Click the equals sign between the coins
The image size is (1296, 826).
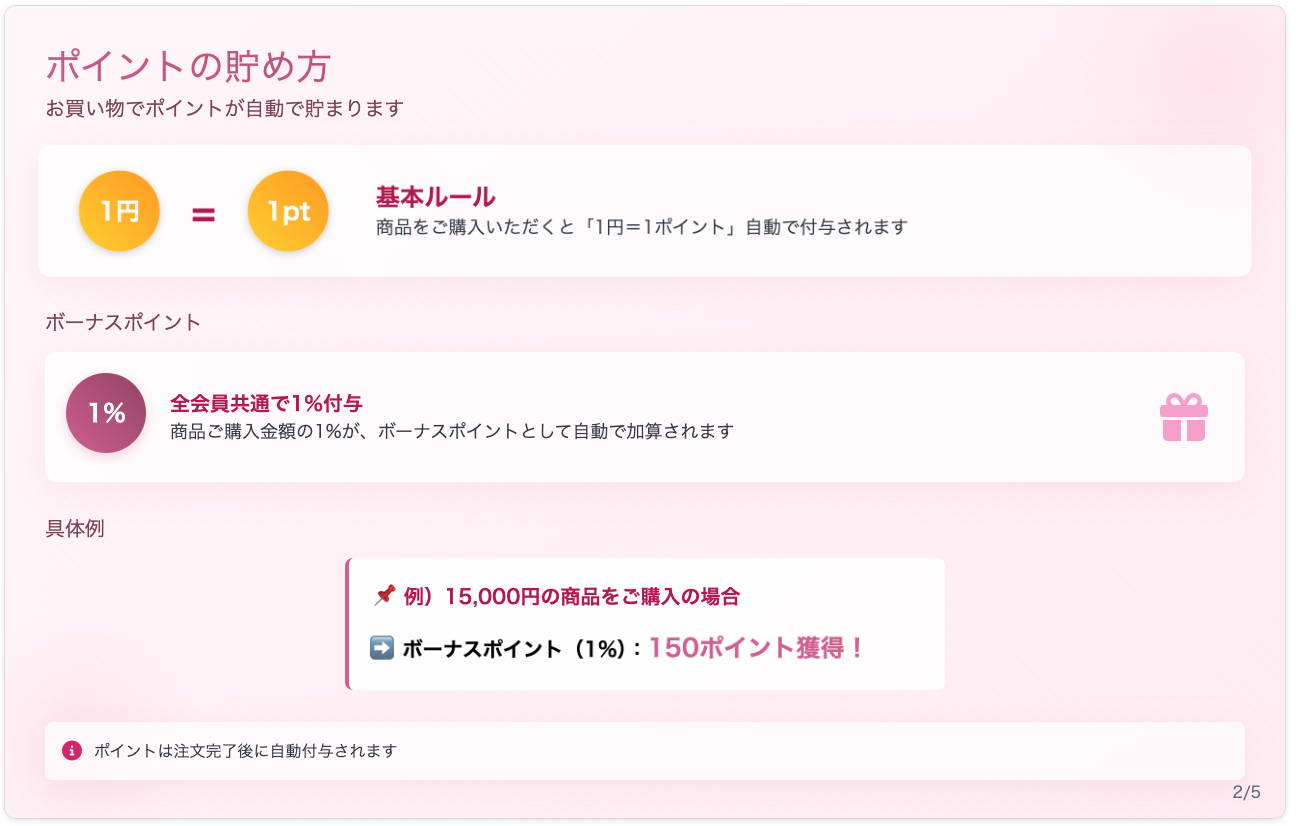(x=204, y=213)
